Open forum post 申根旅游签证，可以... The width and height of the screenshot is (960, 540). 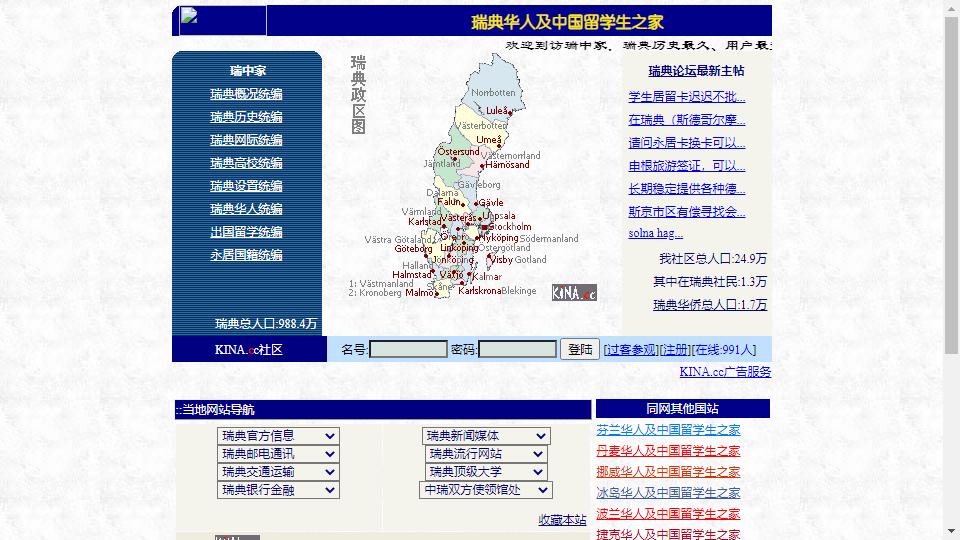click(686, 166)
